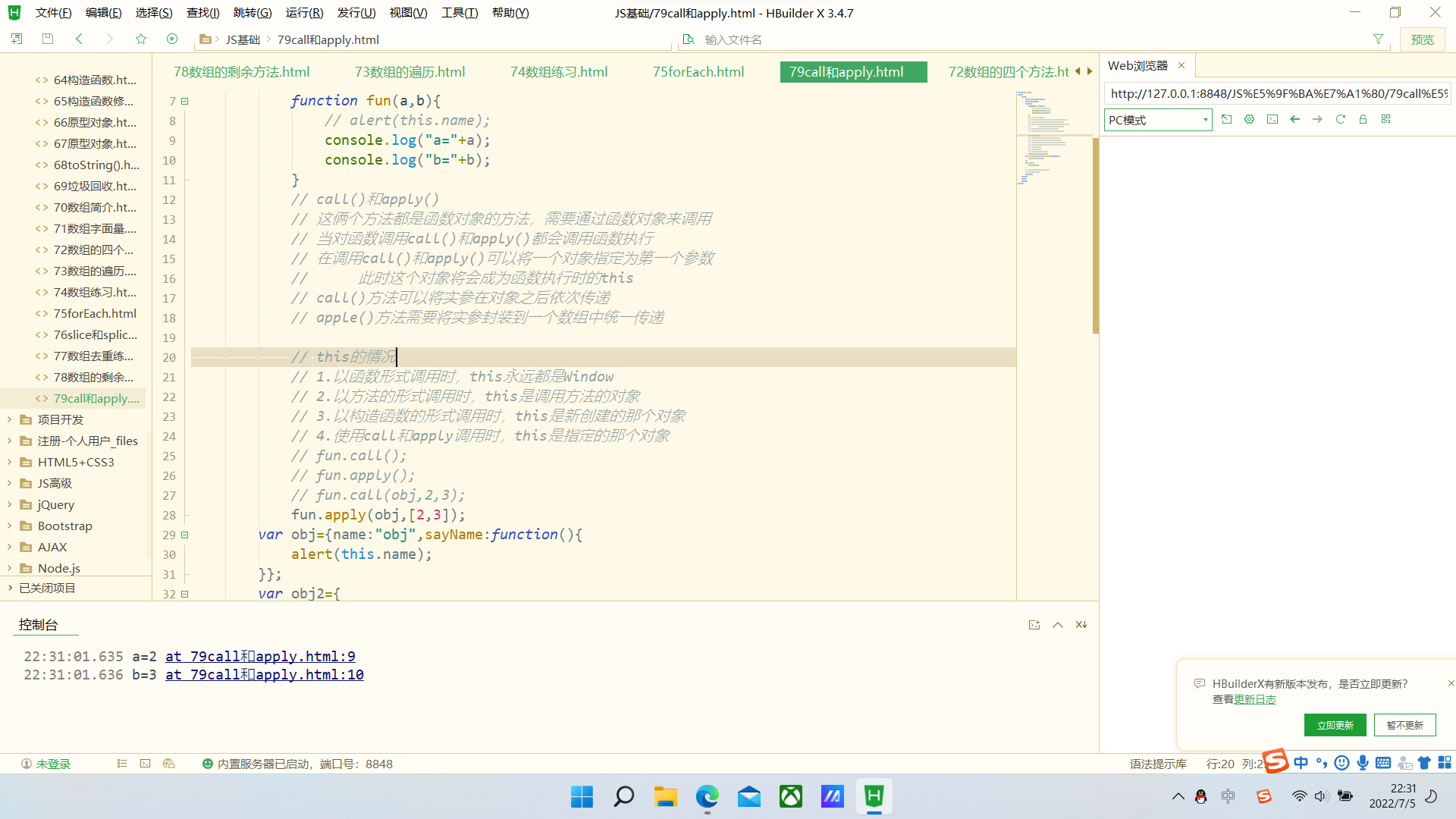Screen dimensions: 1456x819
Task: Open browser settings gear in Web浏览器 panel
Action: click(1249, 119)
